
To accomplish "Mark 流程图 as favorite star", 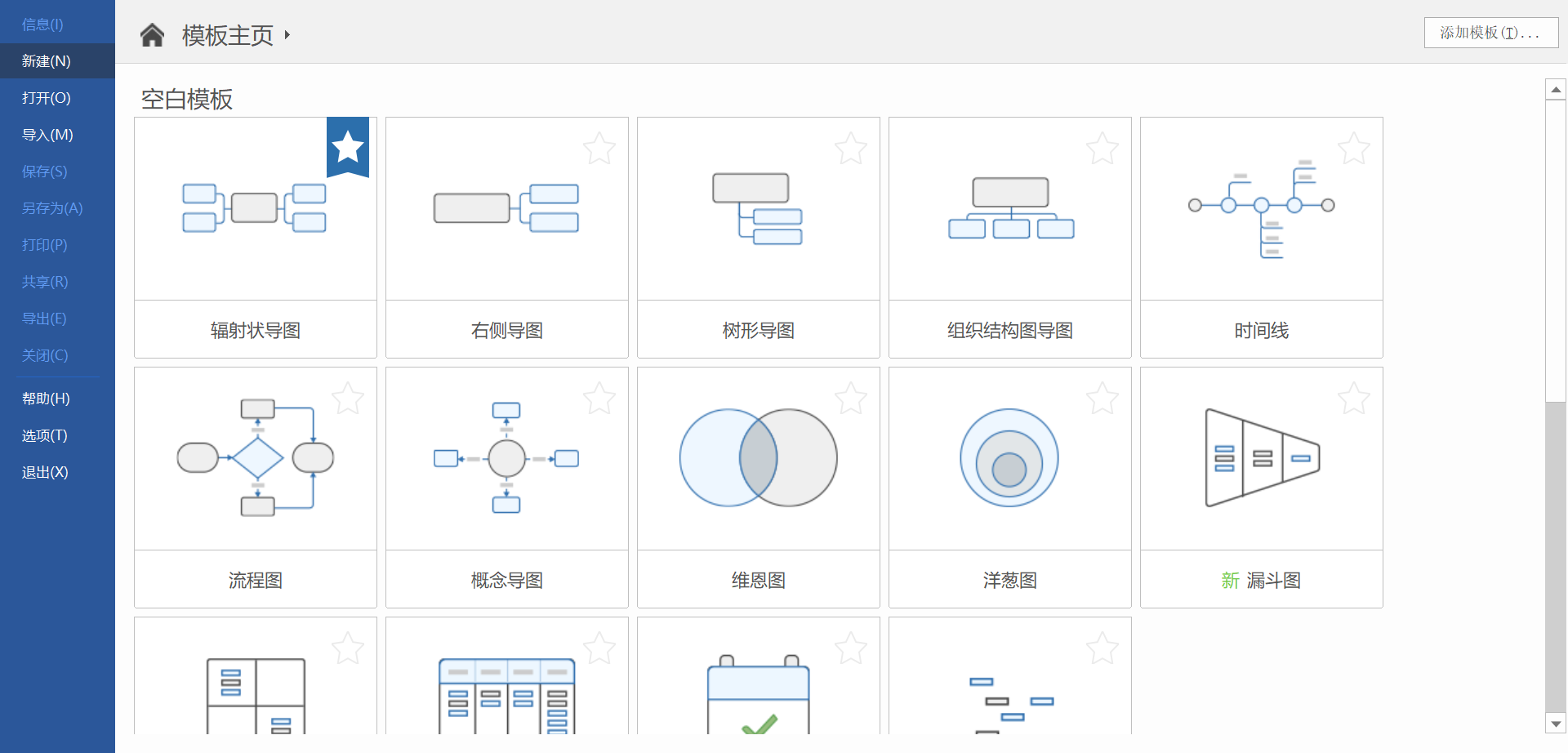I will 348,398.
